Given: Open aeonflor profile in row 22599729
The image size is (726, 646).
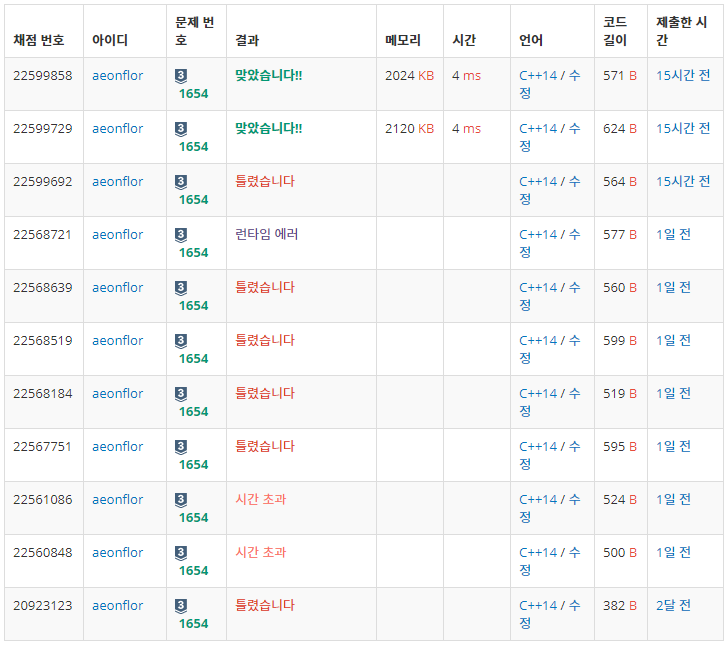Looking at the screenshot, I should (x=118, y=129).
